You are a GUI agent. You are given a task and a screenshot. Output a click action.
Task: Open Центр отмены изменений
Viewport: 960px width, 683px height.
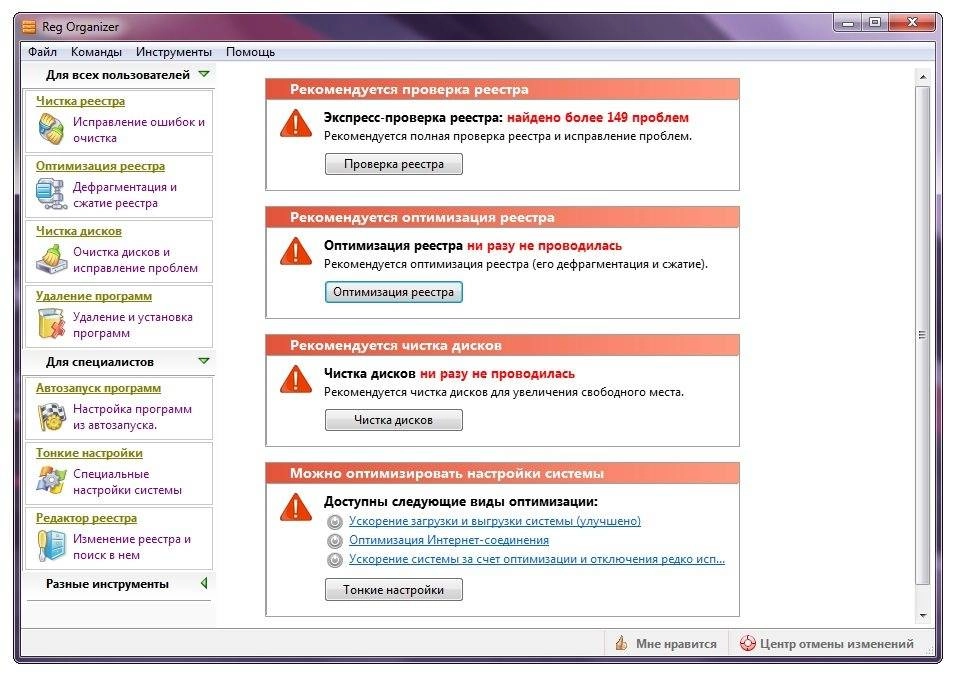tap(827, 644)
